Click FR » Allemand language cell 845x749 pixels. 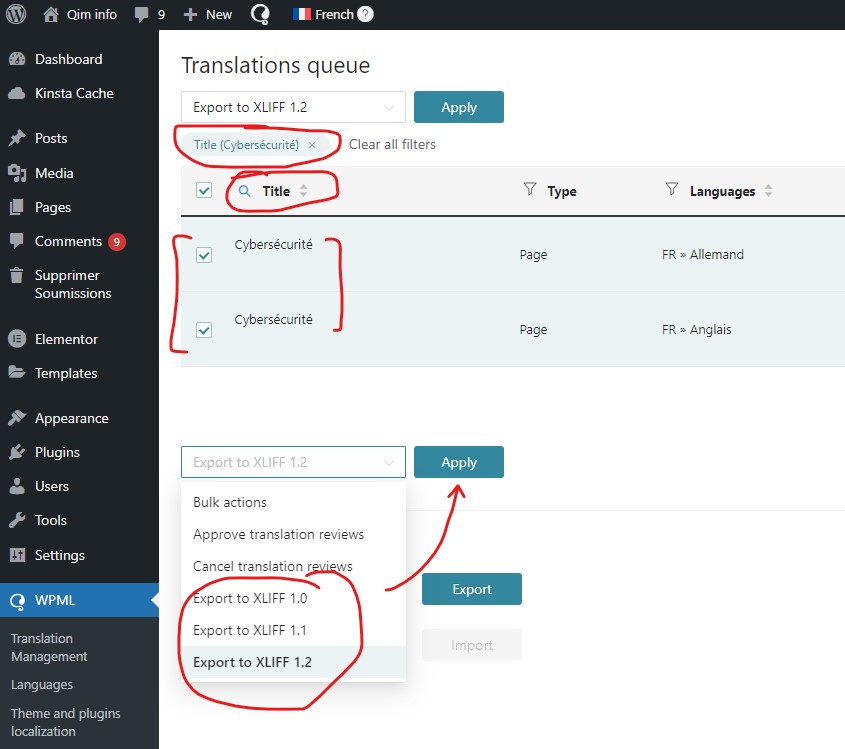point(703,254)
